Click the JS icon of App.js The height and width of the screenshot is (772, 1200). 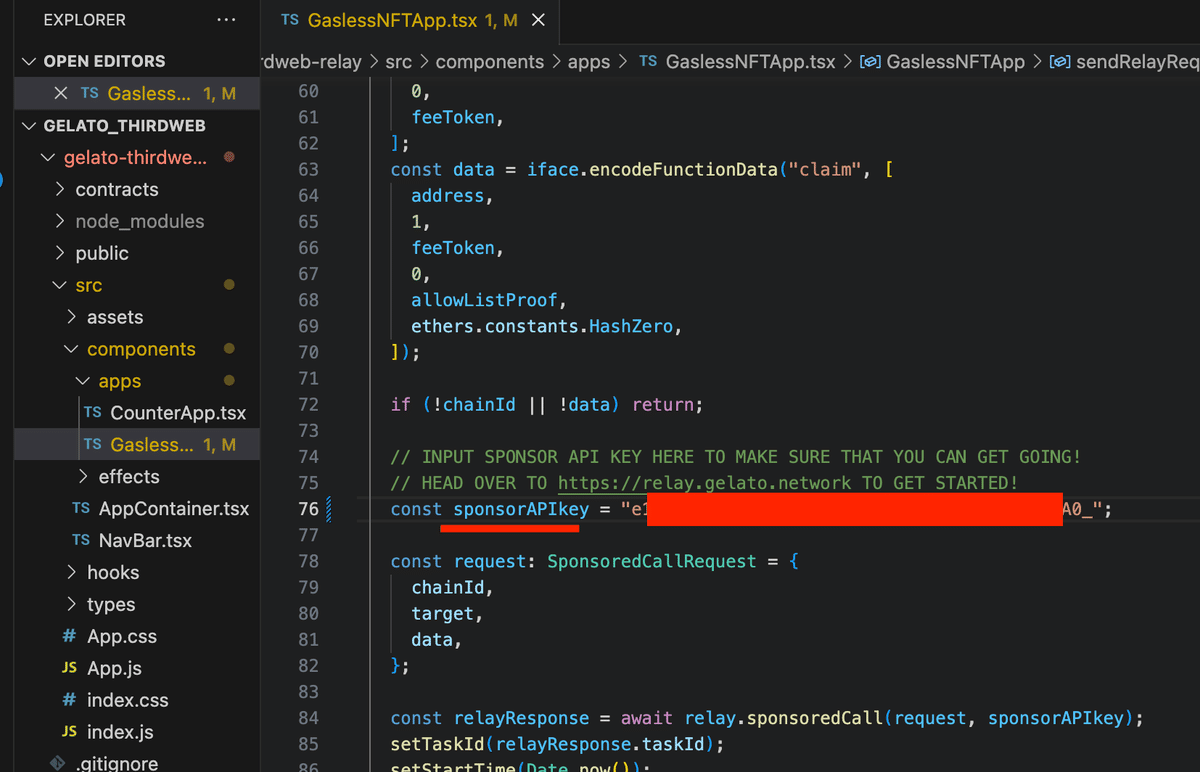point(69,669)
